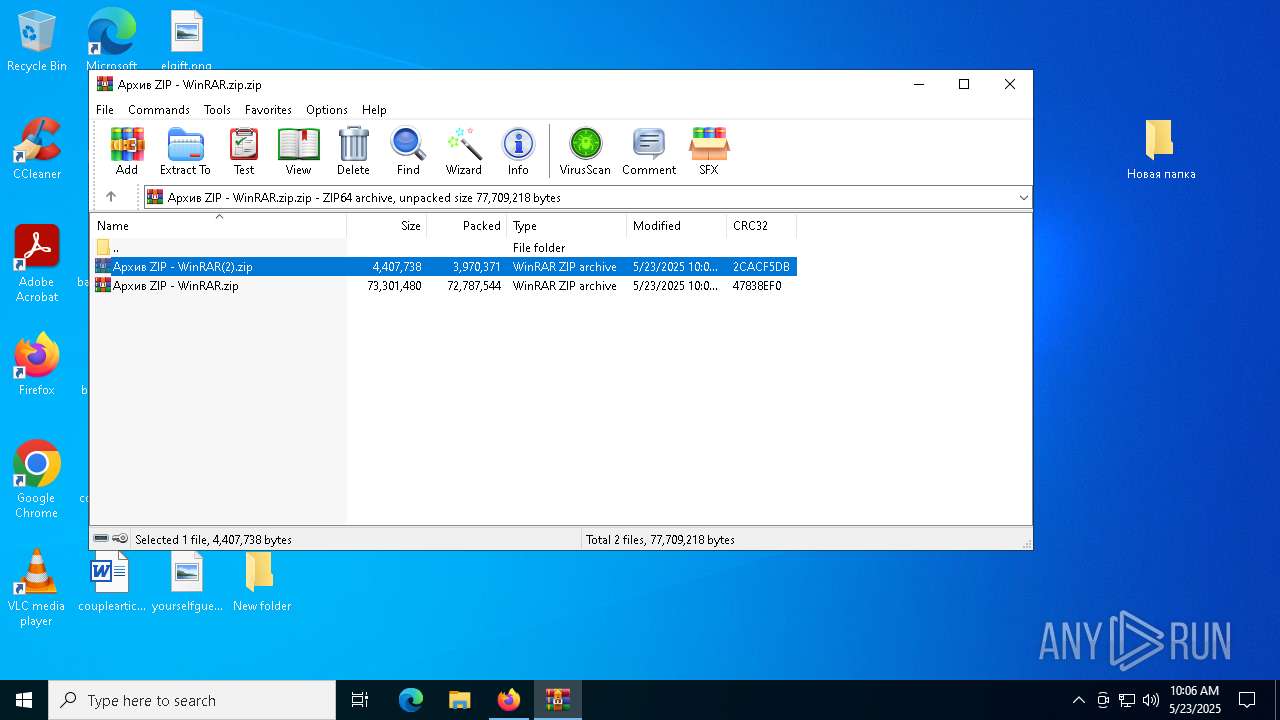Image resolution: width=1280 pixels, height=720 pixels.
Task: Switch to WinRAR in taskbar
Action: [558, 700]
